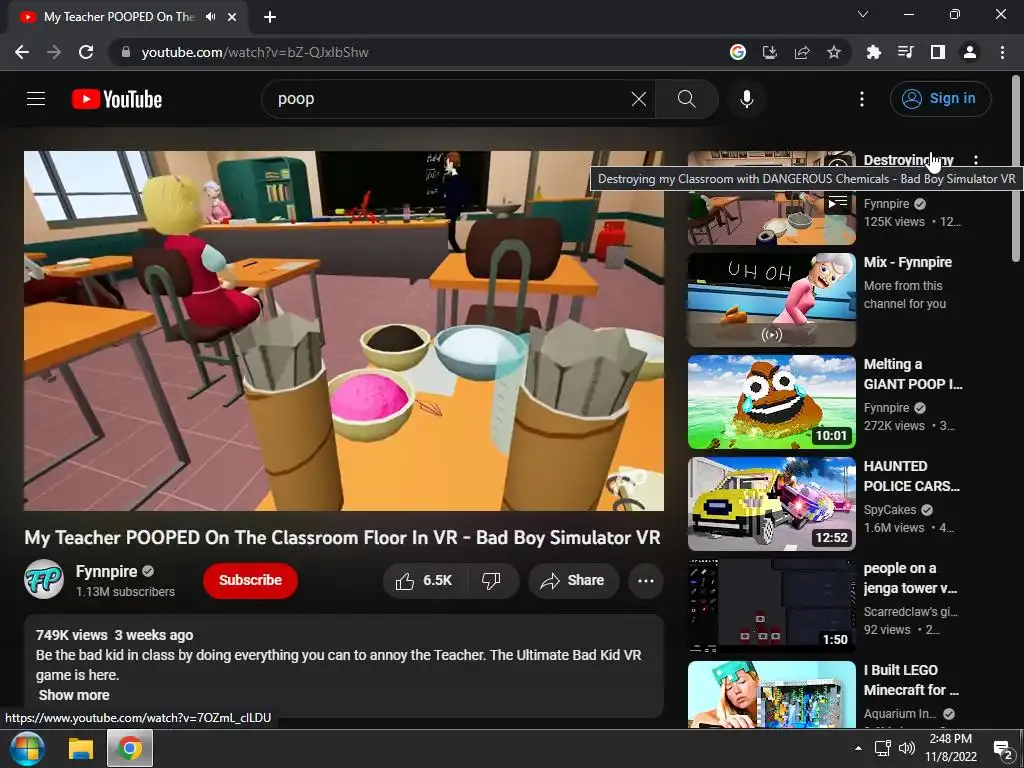Click the LEGO Minecraft thumbnail
This screenshot has height=768, width=1024.
pyautogui.click(x=771, y=694)
